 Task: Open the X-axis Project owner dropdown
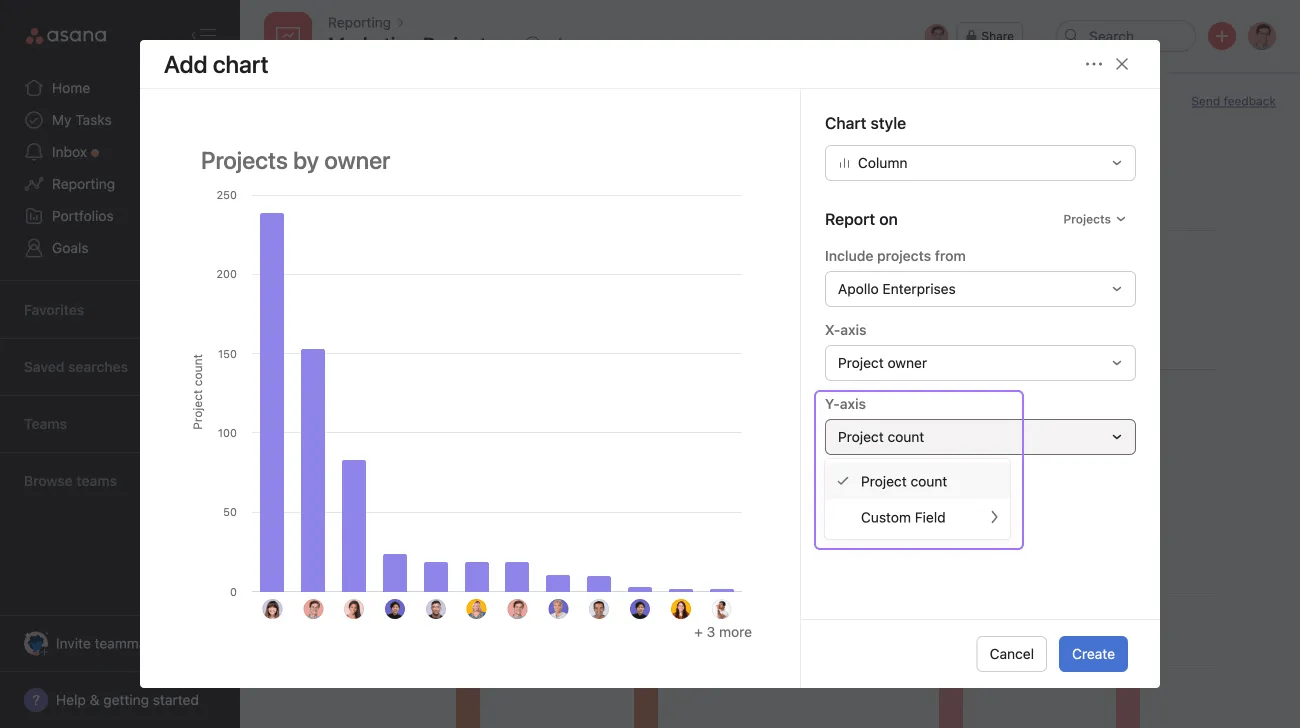coord(979,363)
